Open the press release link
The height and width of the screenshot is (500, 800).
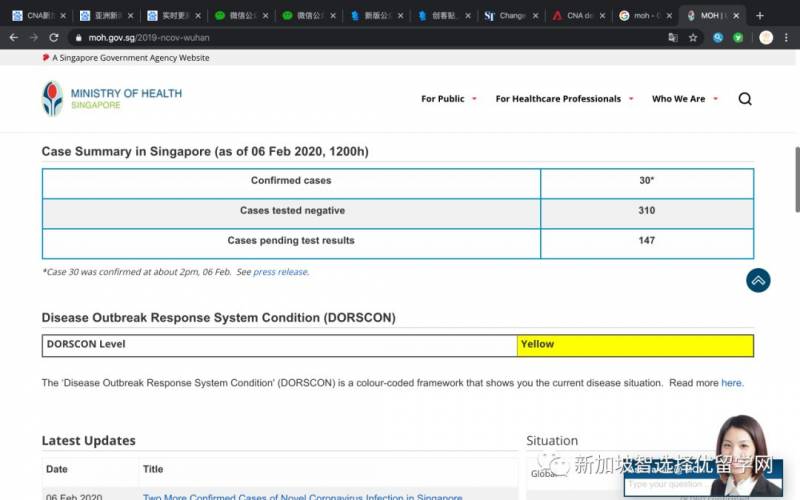tap(280, 272)
